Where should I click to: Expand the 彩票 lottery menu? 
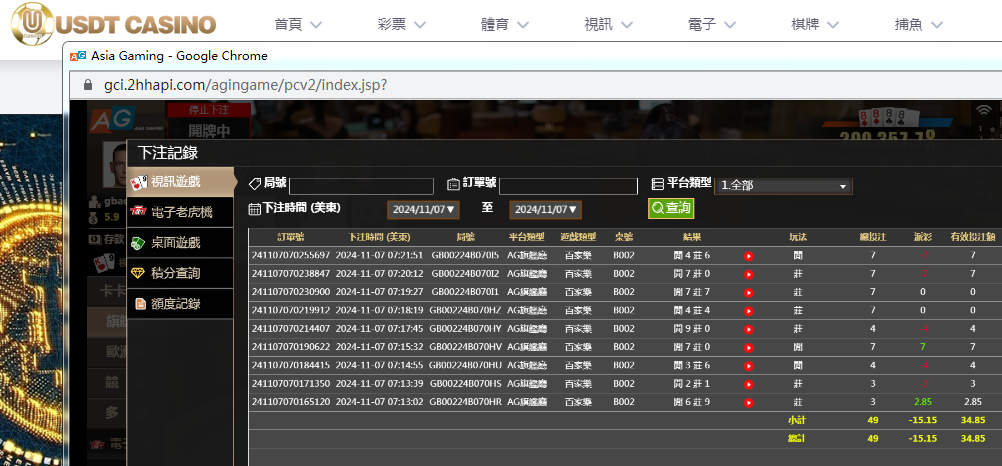pos(406,24)
